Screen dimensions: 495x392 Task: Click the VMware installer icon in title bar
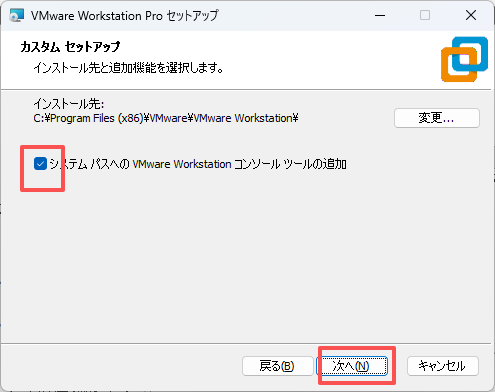click(x=16, y=15)
